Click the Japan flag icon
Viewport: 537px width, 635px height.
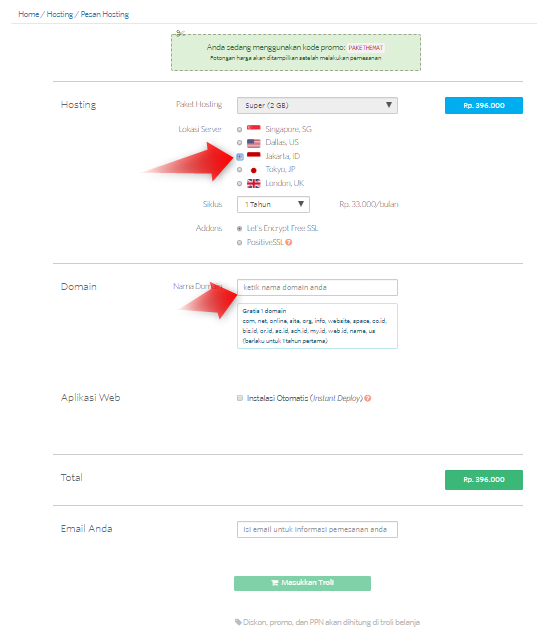(254, 170)
